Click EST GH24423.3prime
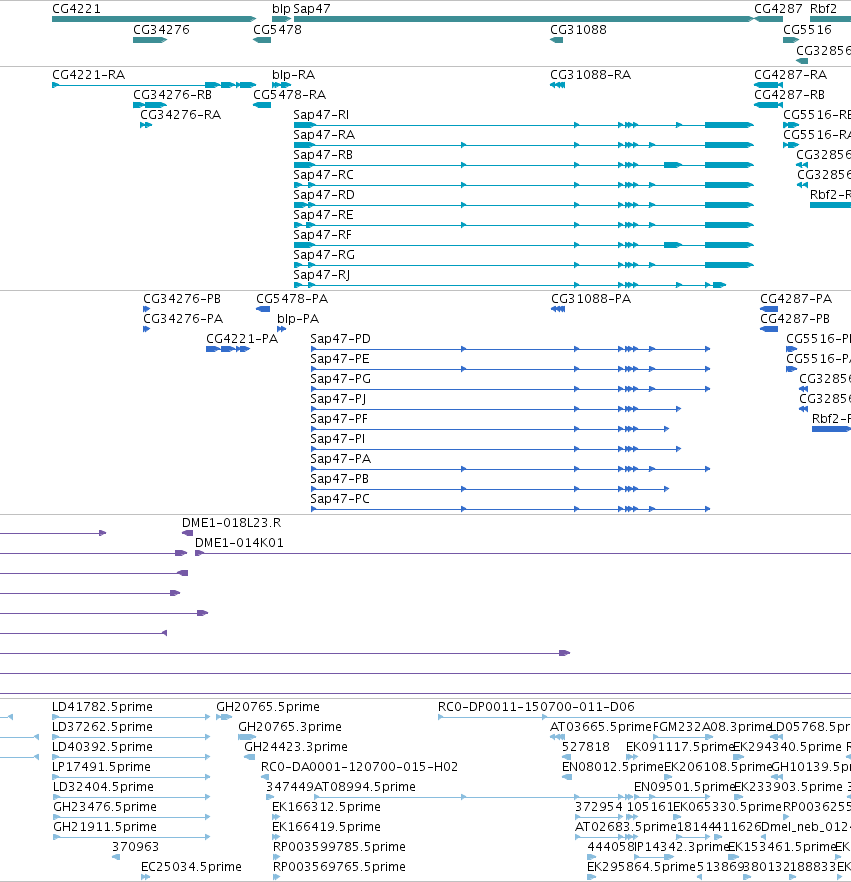 pos(296,746)
